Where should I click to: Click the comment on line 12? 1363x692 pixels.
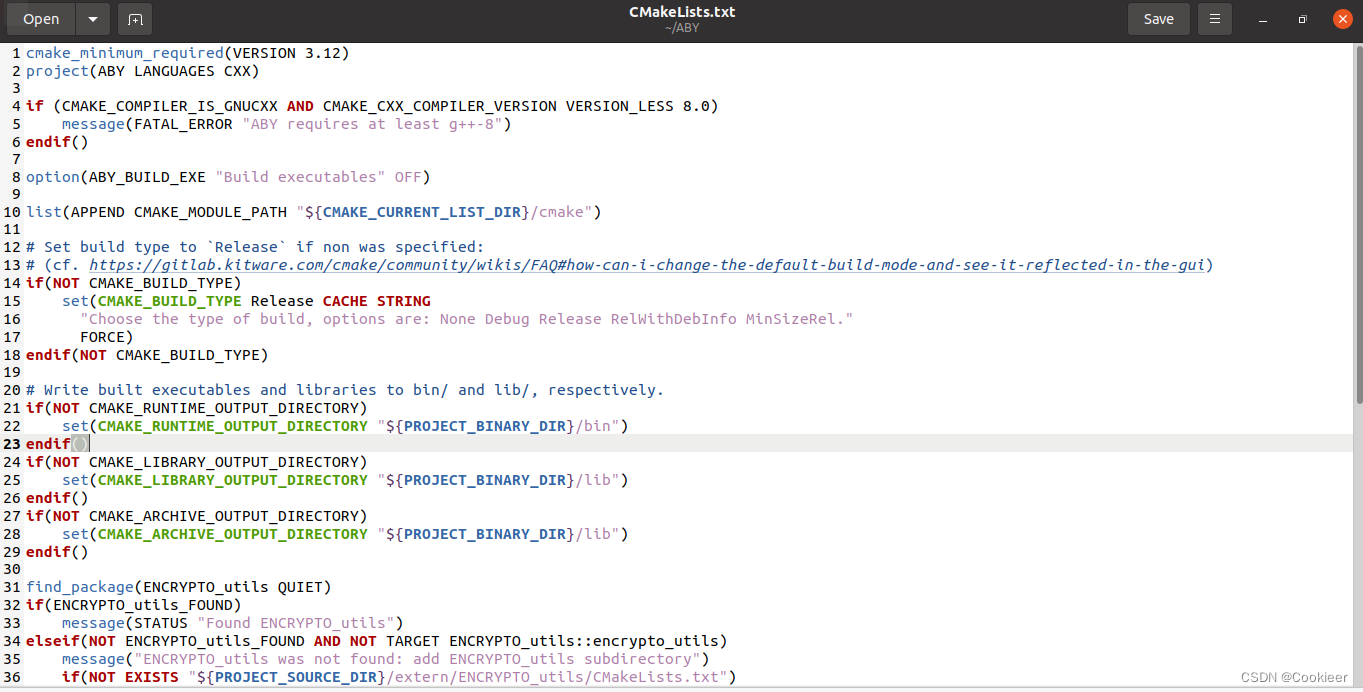[x=255, y=247]
